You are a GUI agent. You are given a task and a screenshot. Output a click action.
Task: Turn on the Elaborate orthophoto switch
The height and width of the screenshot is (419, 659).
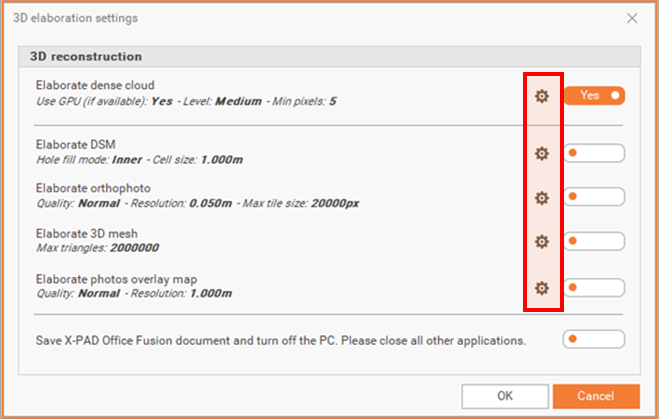click(x=594, y=197)
